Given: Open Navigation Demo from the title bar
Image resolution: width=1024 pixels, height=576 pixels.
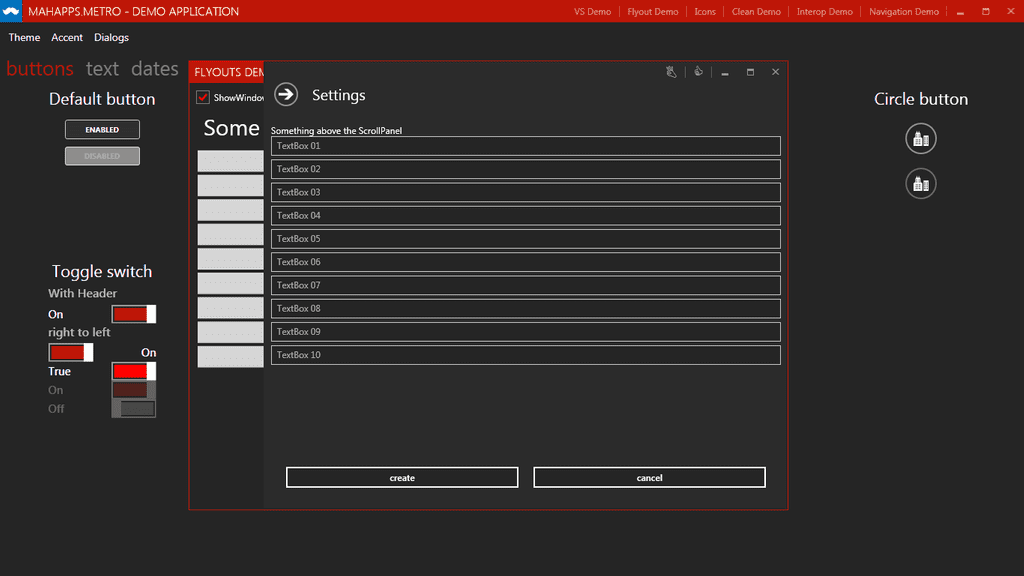Looking at the screenshot, I should (x=903, y=12).
